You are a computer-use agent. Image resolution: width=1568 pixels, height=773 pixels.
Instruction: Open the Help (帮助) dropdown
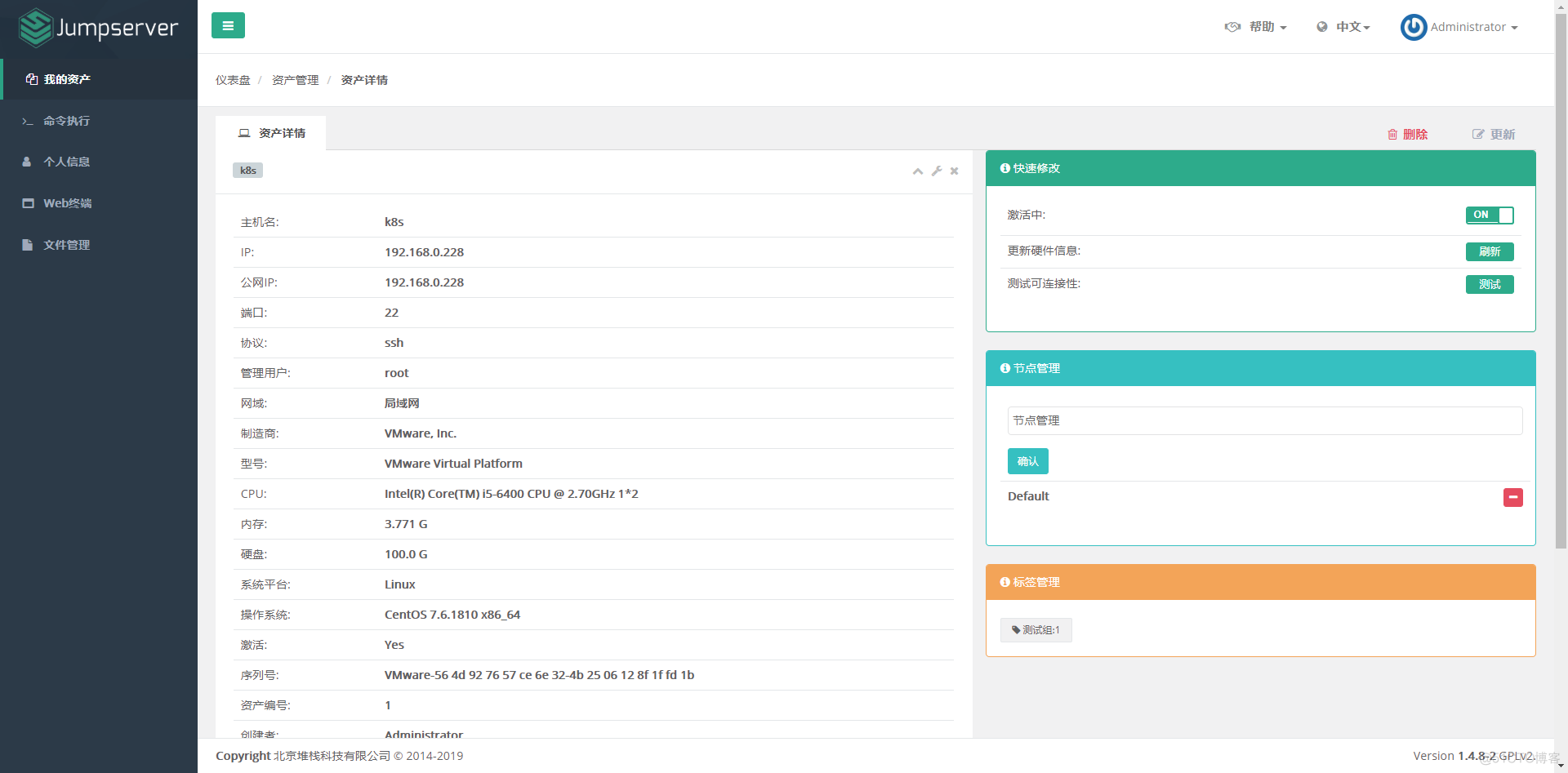(1255, 27)
